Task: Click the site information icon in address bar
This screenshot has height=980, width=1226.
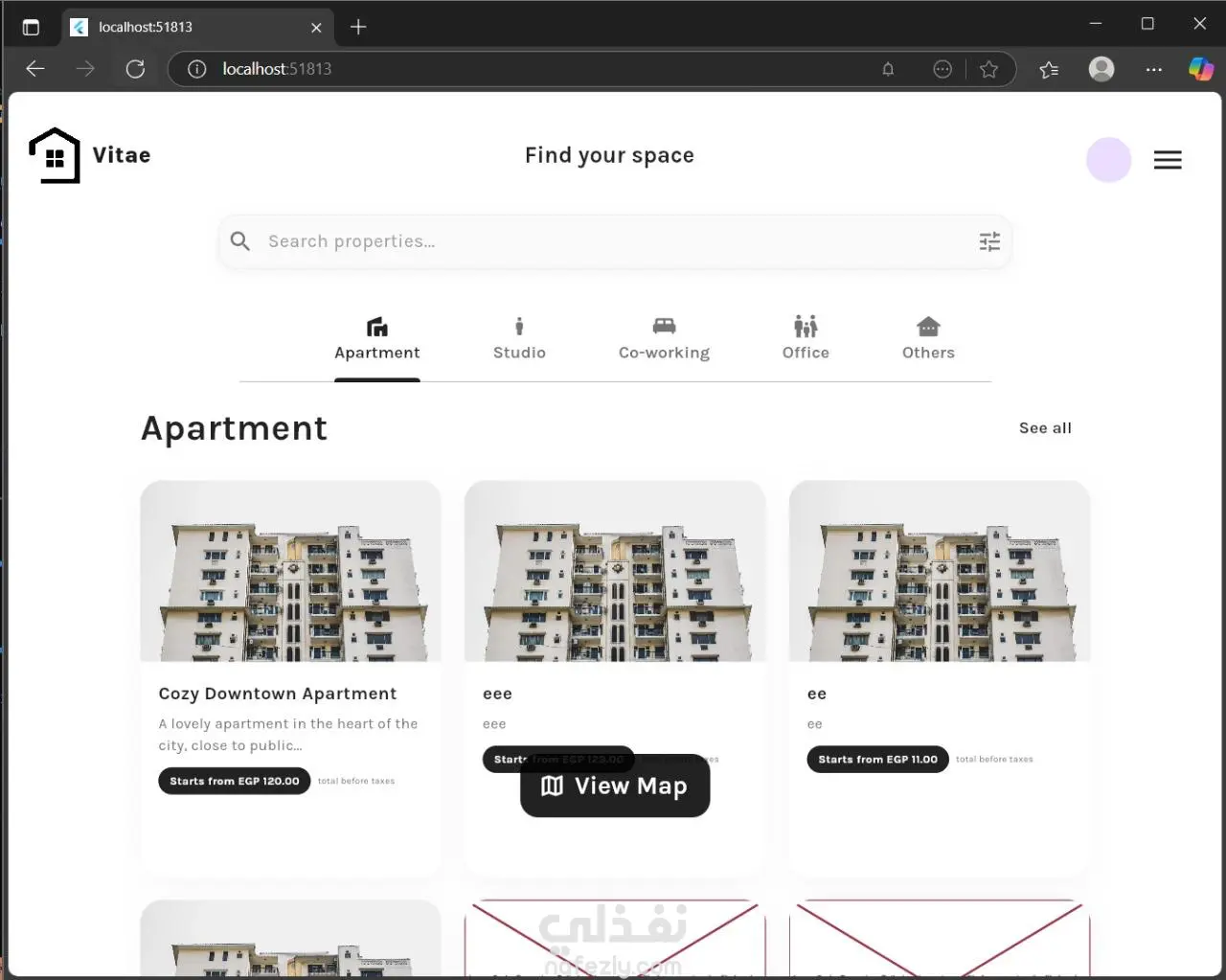Action: click(x=196, y=69)
